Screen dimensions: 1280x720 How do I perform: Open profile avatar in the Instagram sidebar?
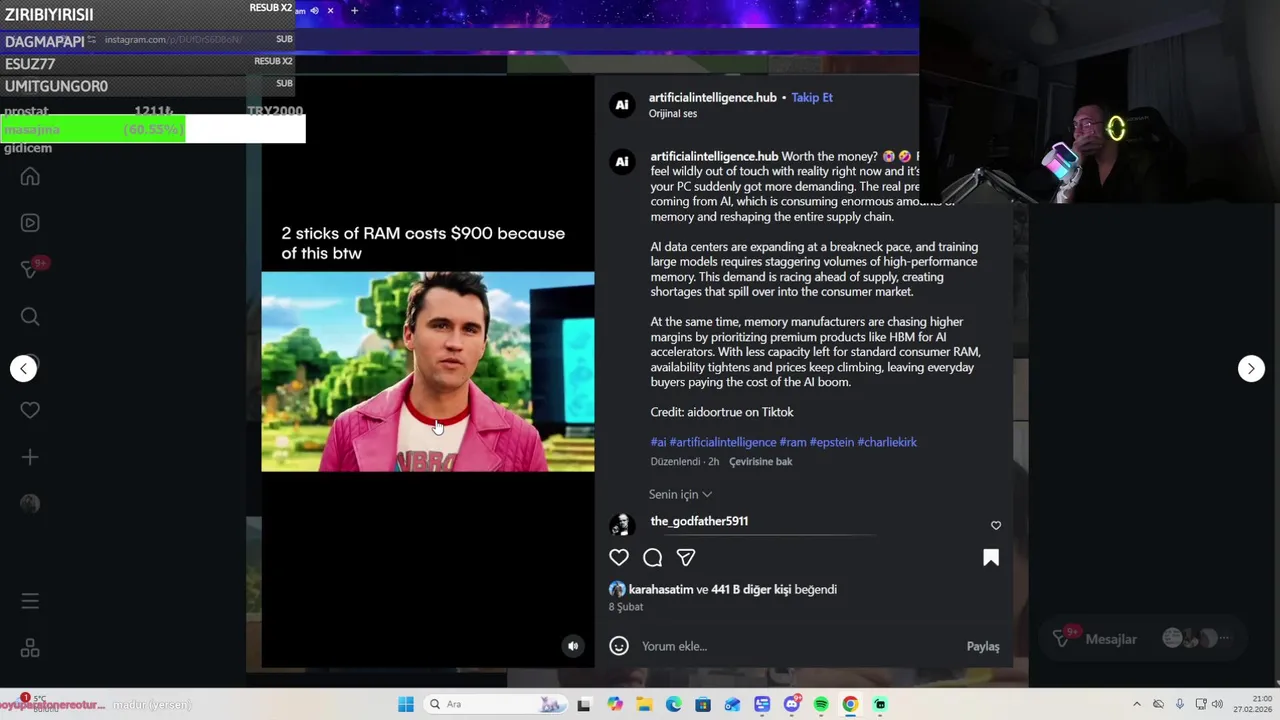coord(30,504)
